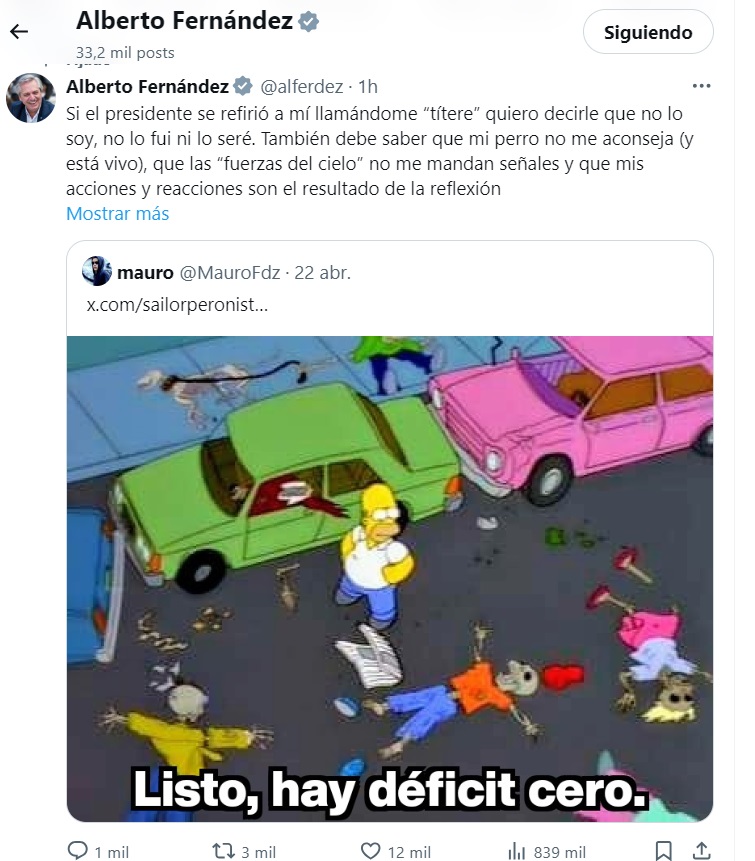The image size is (755, 861).
Task: Toggle the Siguiendo follow button
Action: [x=648, y=32]
